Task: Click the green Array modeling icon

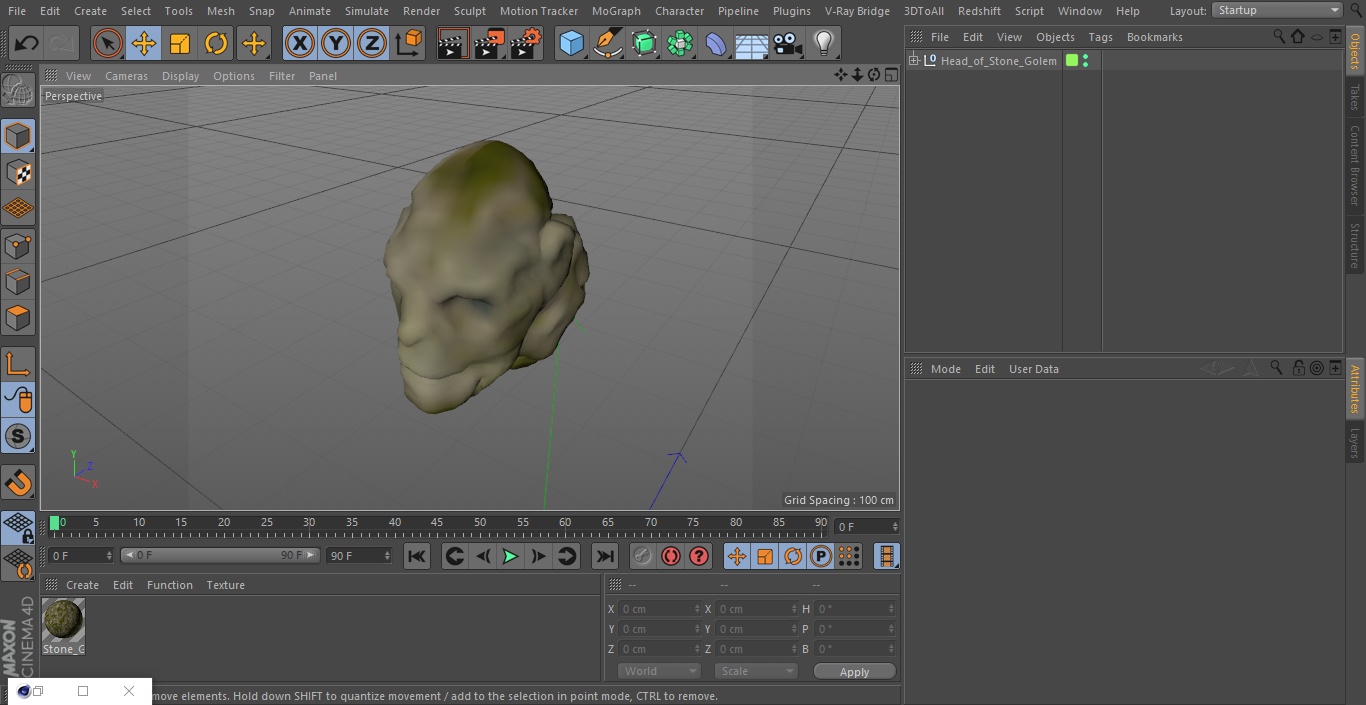Action: [x=680, y=43]
